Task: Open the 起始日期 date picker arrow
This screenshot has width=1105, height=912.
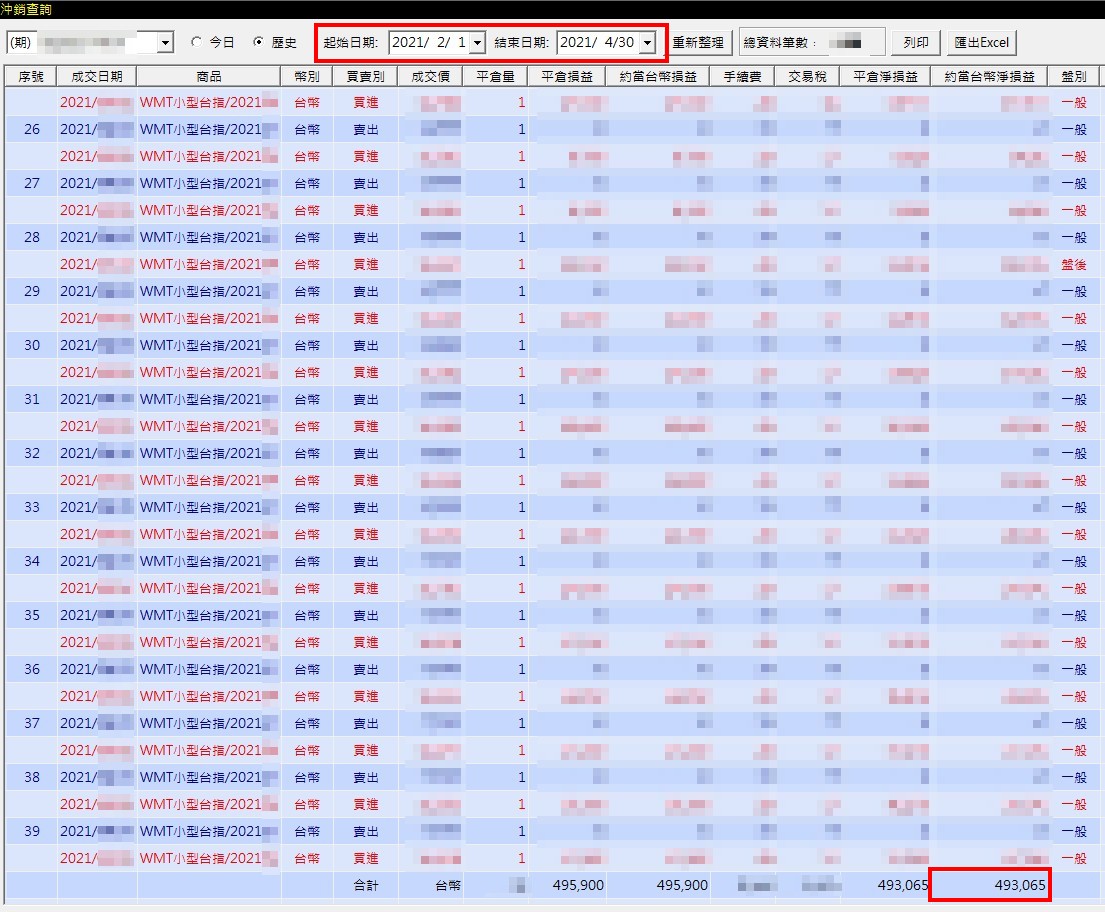Action: tap(478, 42)
